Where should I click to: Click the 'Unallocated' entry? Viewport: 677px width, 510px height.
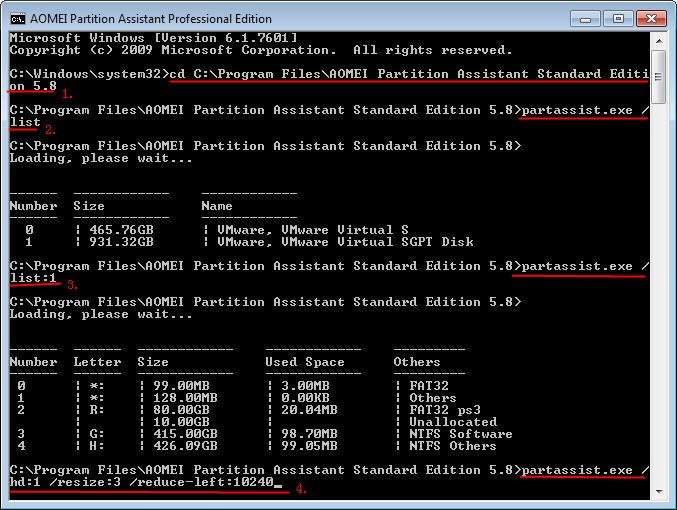[x=453, y=422]
